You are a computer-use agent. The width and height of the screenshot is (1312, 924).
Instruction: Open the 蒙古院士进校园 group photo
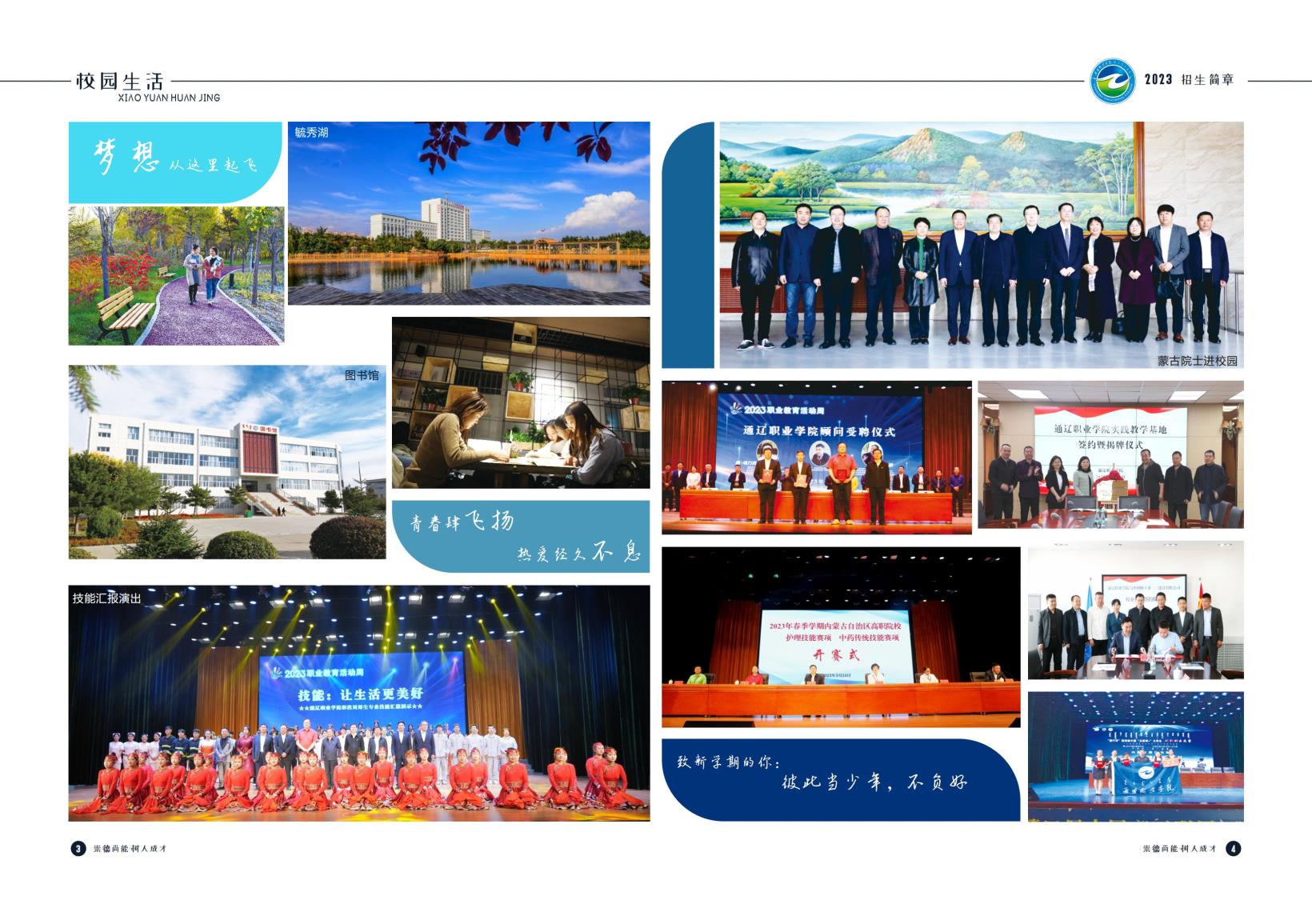coord(982,245)
